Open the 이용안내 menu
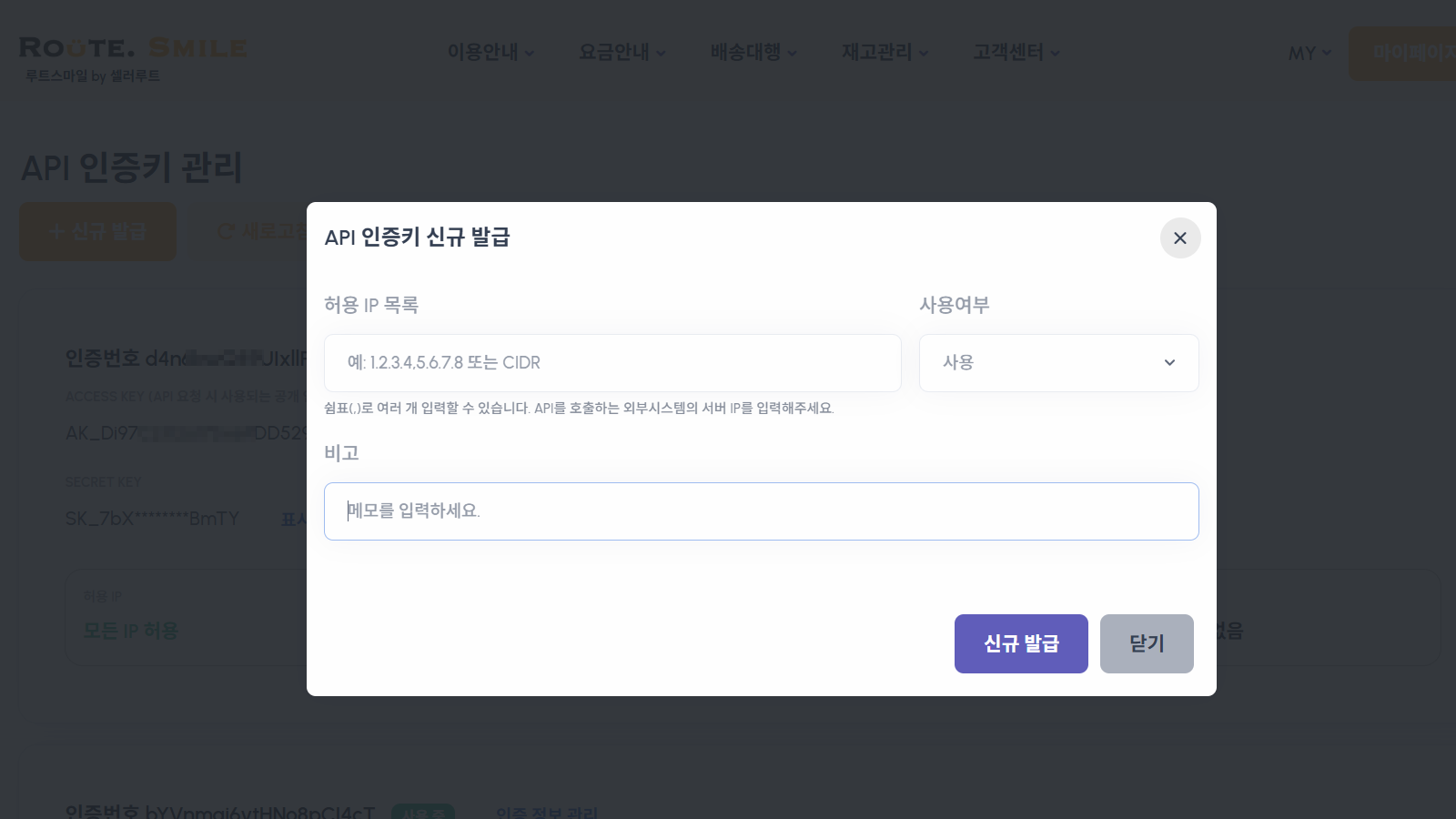The height and width of the screenshot is (819, 1456). point(490,53)
